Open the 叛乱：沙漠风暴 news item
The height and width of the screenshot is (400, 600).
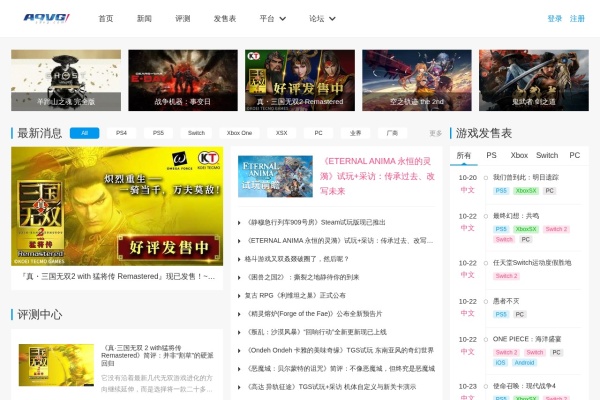[x=316, y=332]
